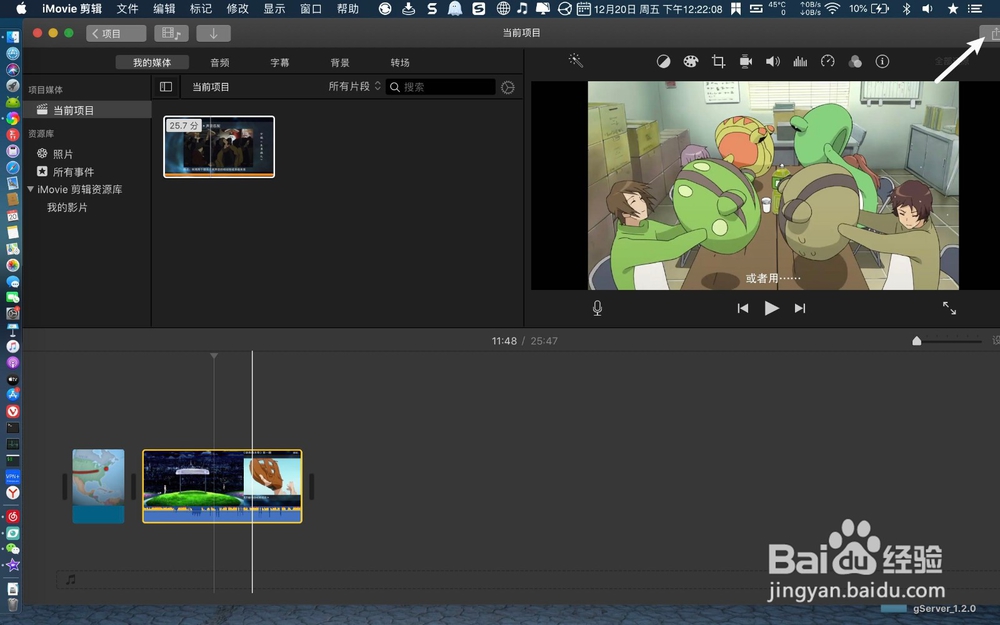Switch to 转场 tab
Screen dimensions: 1000x625
coord(400,62)
